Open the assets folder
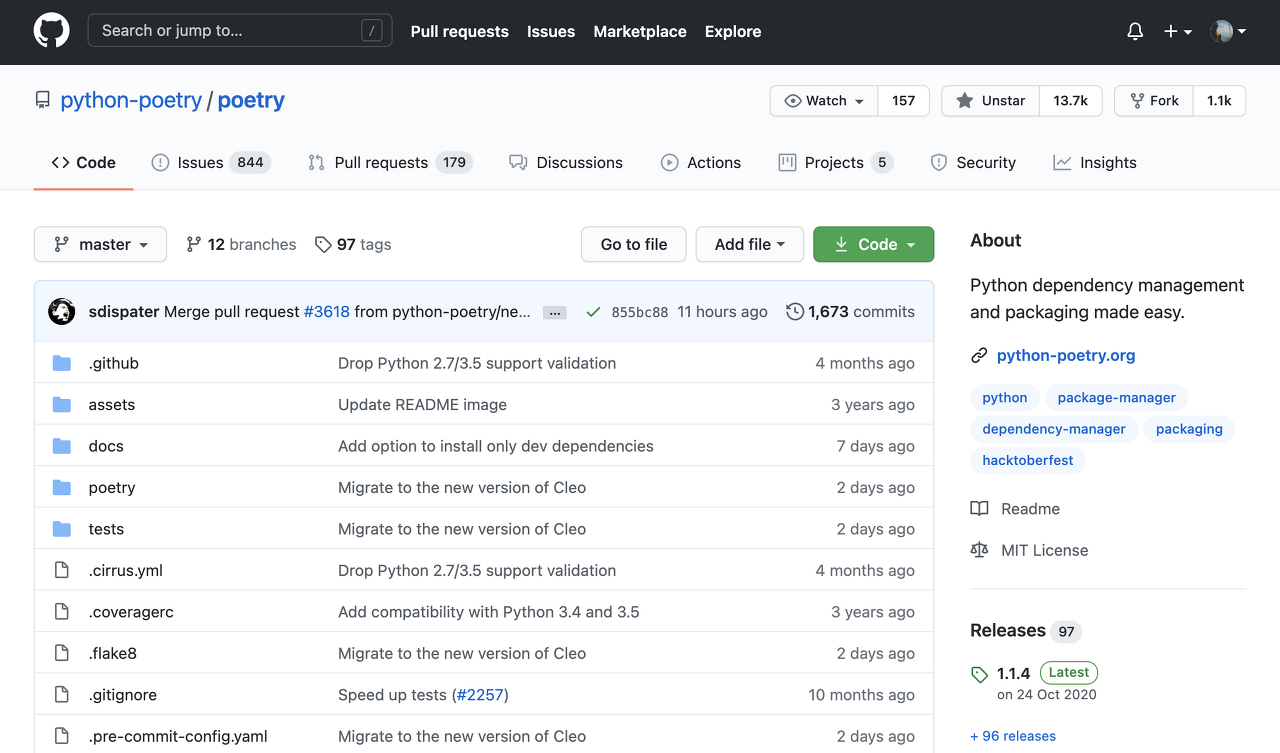This screenshot has height=753, width=1280. (112, 405)
